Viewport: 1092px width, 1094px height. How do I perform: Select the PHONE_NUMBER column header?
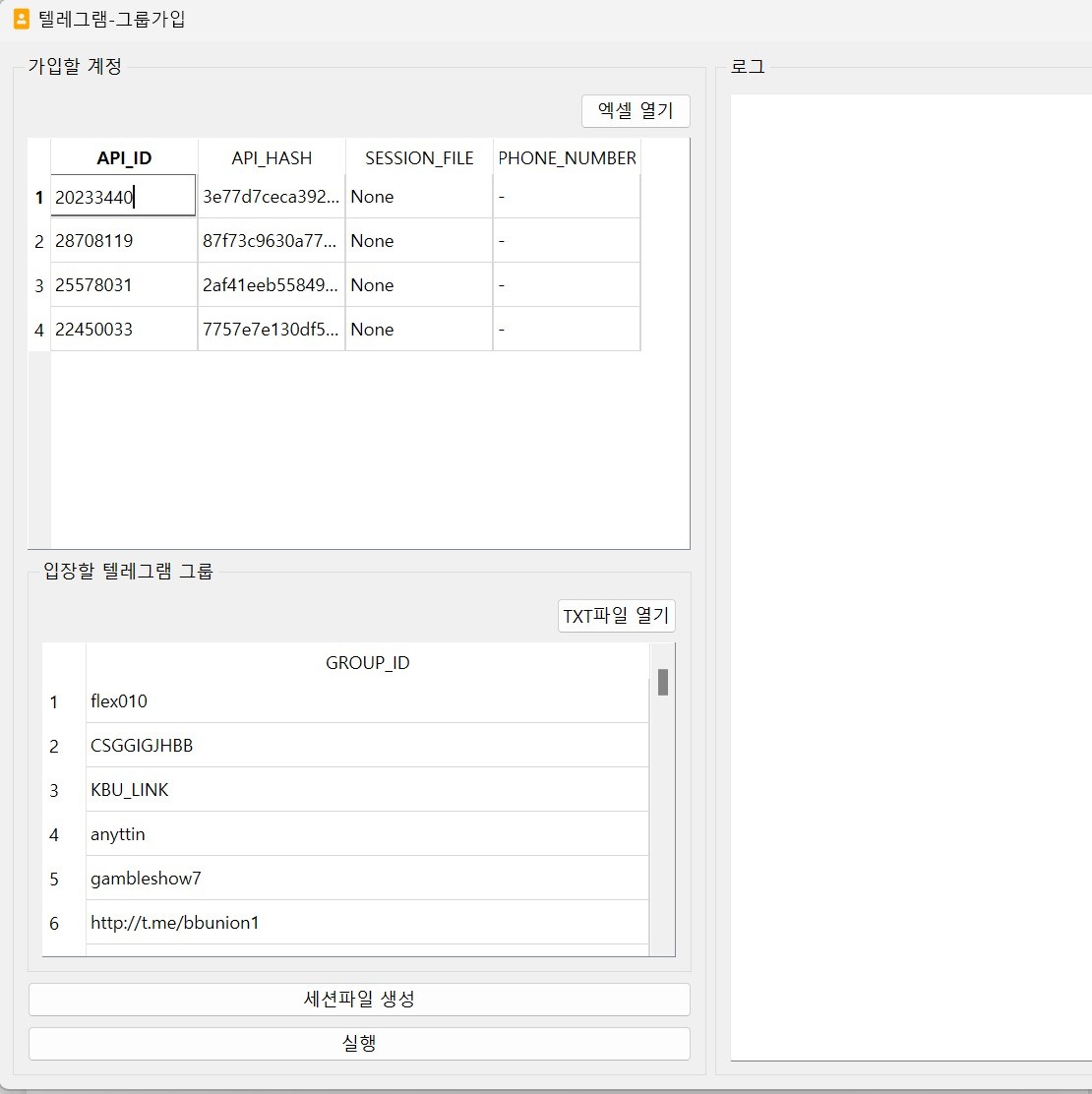pyautogui.click(x=567, y=157)
